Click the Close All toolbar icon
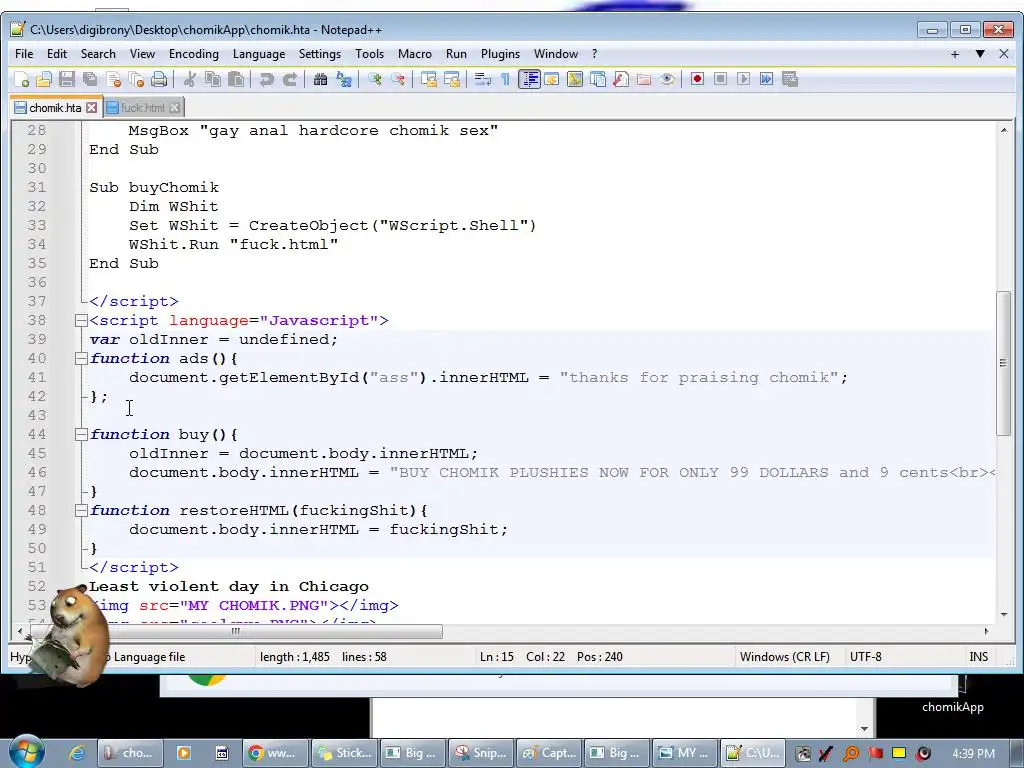The height and width of the screenshot is (768, 1024). pyautogui.click(x=136, y=80)
